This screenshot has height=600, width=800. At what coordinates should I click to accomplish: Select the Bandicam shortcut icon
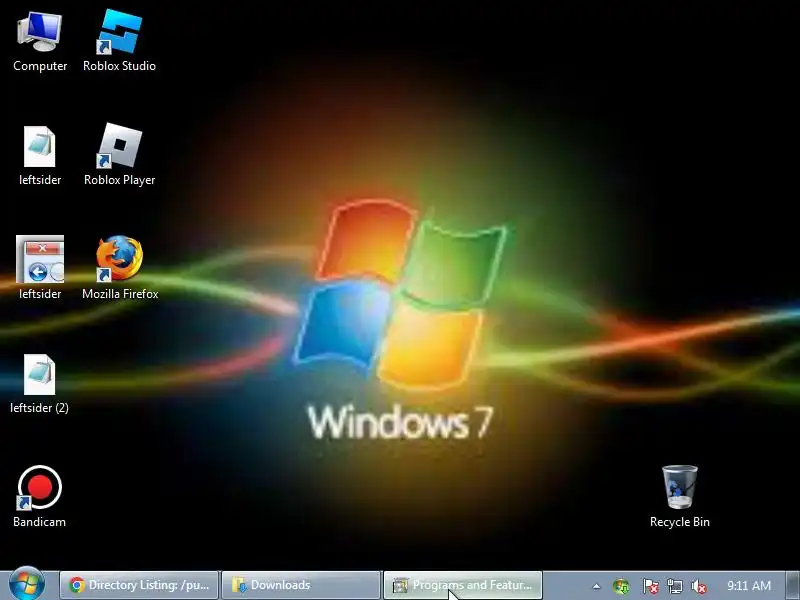39,497
